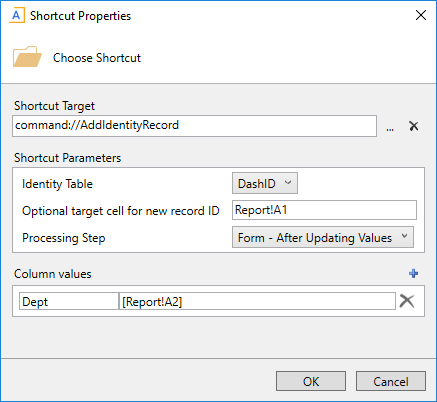Click the Choose Shortcut label

tap(97, 58)
